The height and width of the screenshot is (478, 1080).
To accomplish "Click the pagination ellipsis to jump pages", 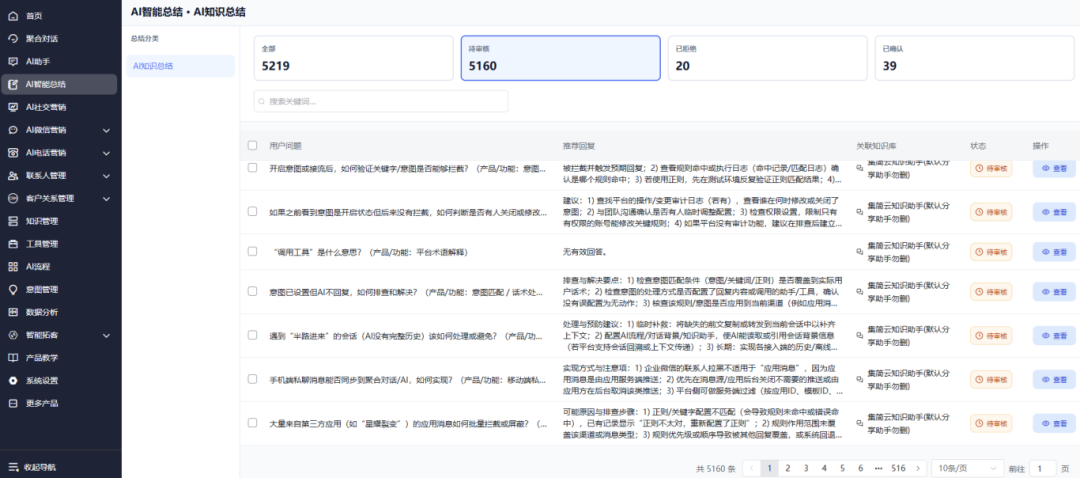I will [878, 468].
